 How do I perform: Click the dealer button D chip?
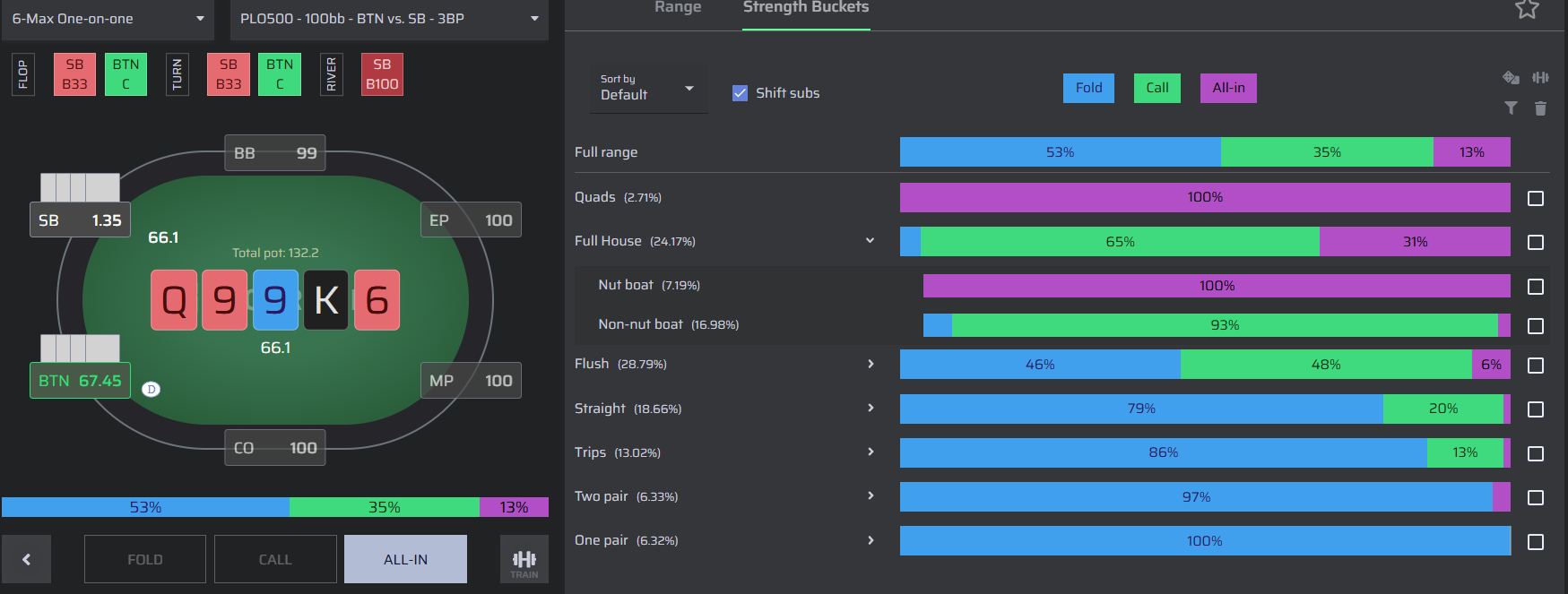[x=152, y=389]
